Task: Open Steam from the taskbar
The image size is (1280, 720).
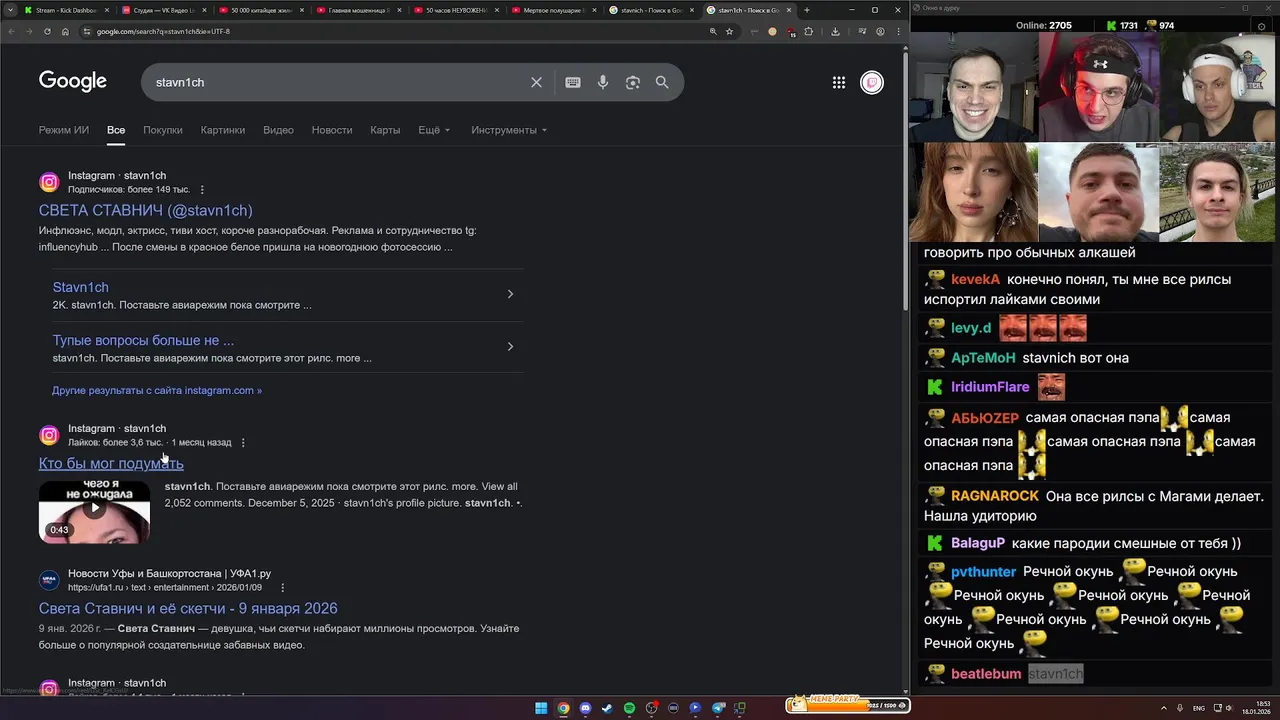Action: (607, 708)
